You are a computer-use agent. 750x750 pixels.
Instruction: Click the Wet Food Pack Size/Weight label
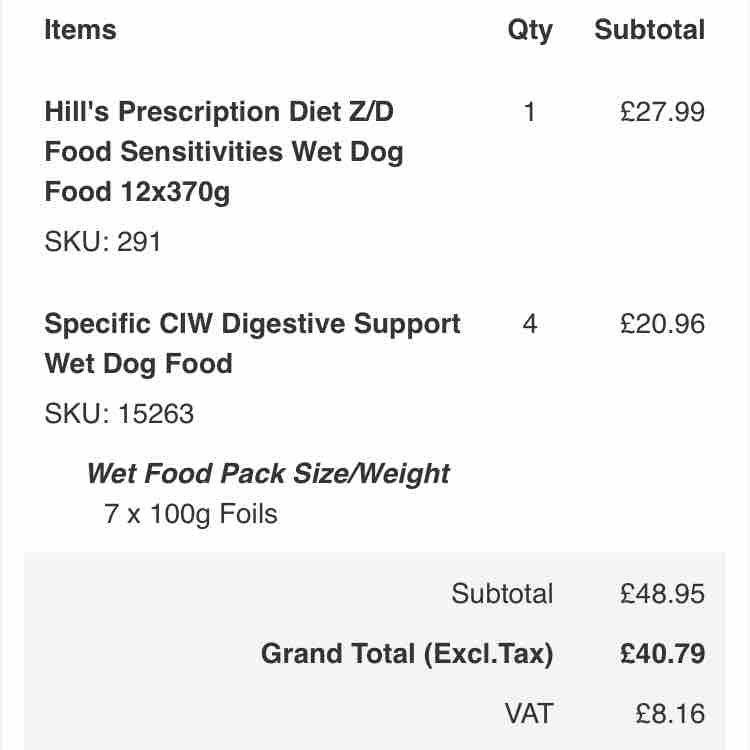pyautogui.click(x=268, y=474)
